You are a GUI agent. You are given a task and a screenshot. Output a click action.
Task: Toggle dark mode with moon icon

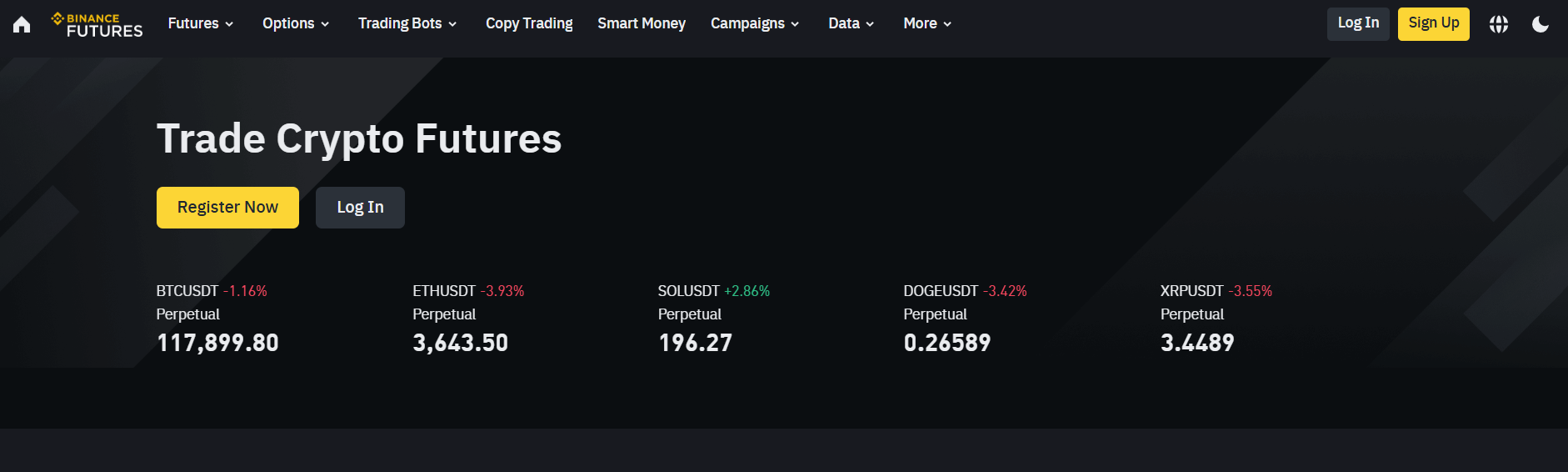click(x=1540, y=24)
